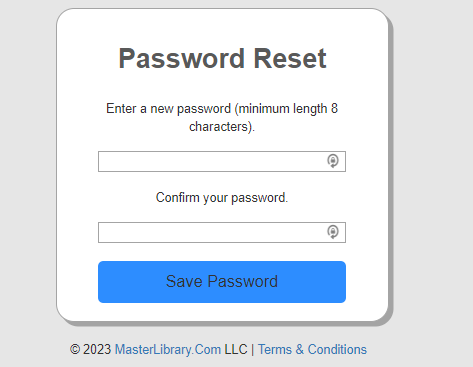Click the 'Confirm your password.' label
473x367 pixels.
coord(222,197)
